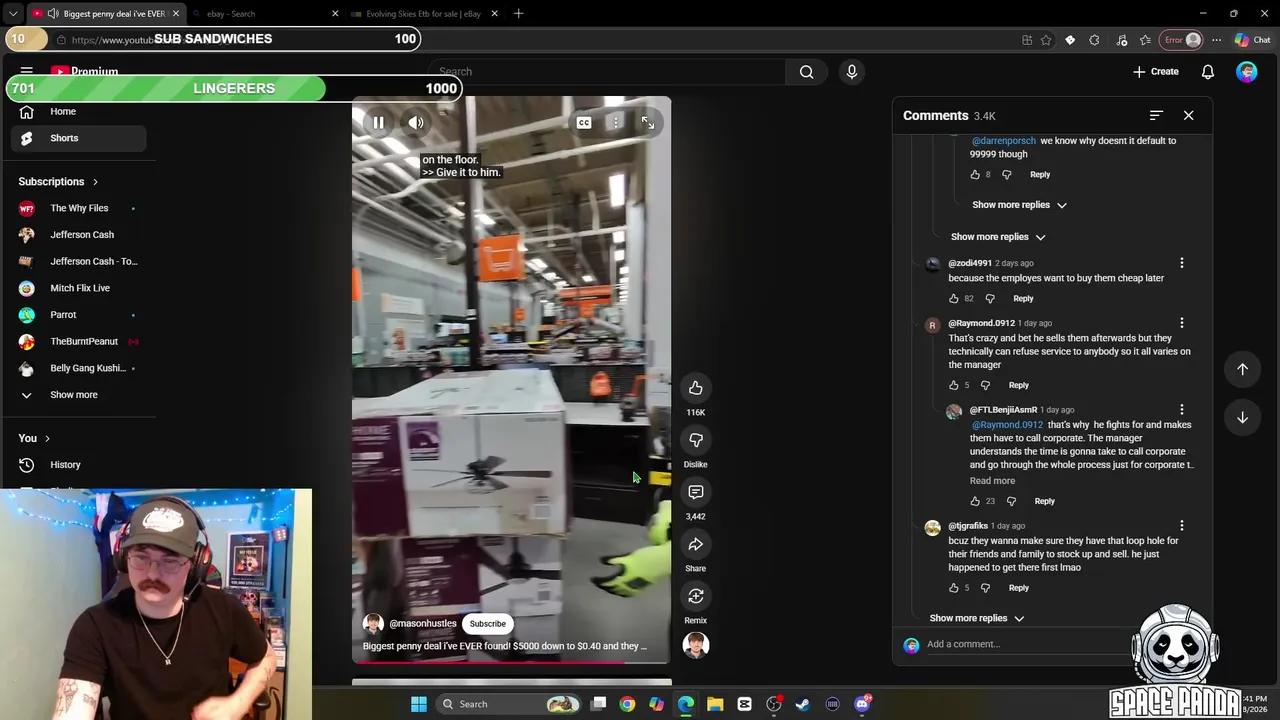Switch to the ebay - Search tab
The width and height of the screenshot is (1280, 720).
click(262, 14)
